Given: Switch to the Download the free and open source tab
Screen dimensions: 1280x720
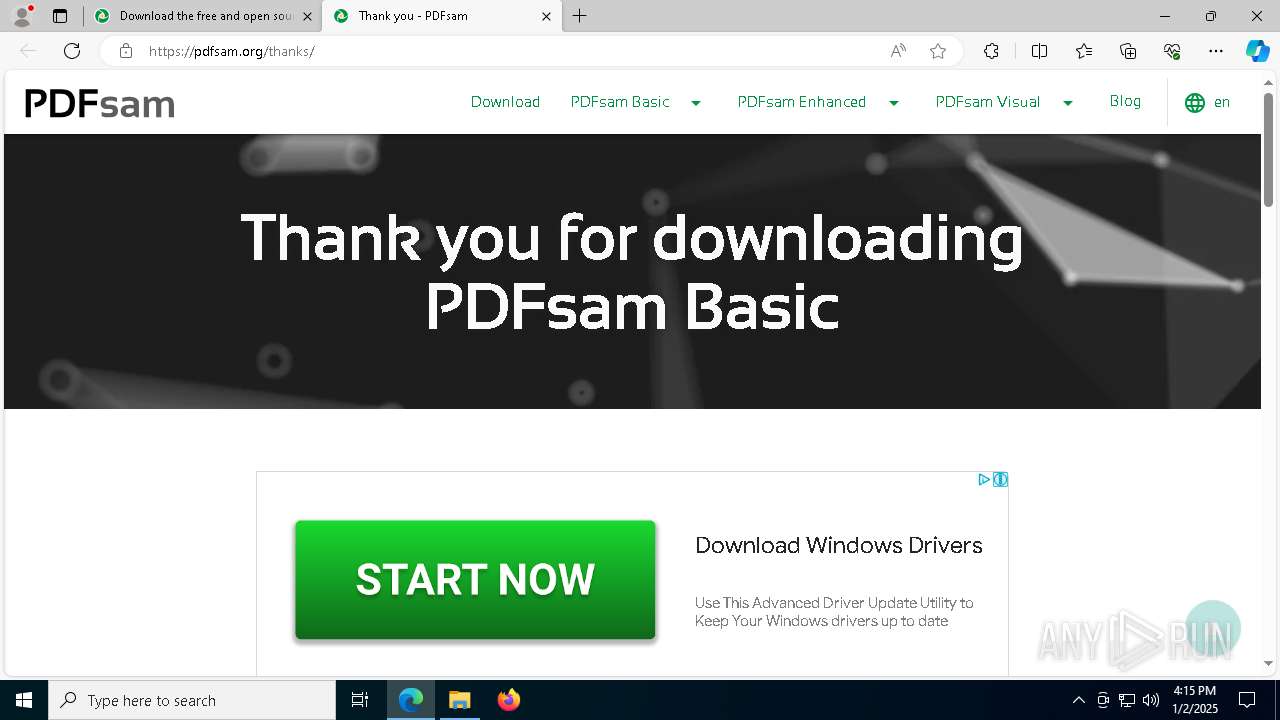Looking at the screenshot, I should pos(204,16).
